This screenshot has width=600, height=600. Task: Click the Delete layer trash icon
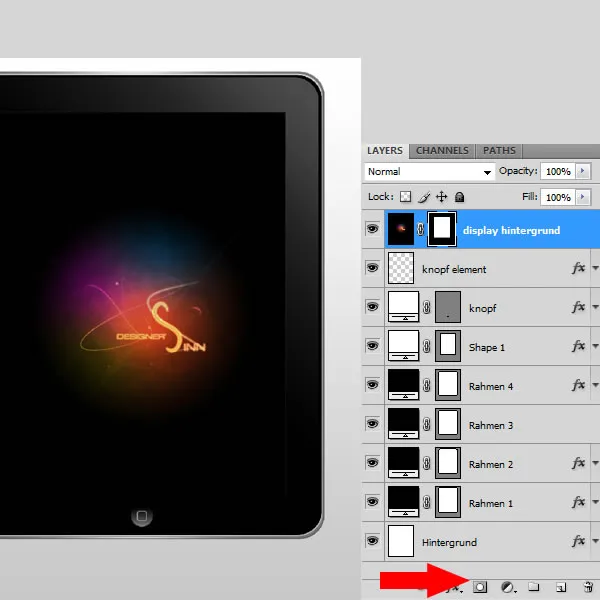coord(589,587)
